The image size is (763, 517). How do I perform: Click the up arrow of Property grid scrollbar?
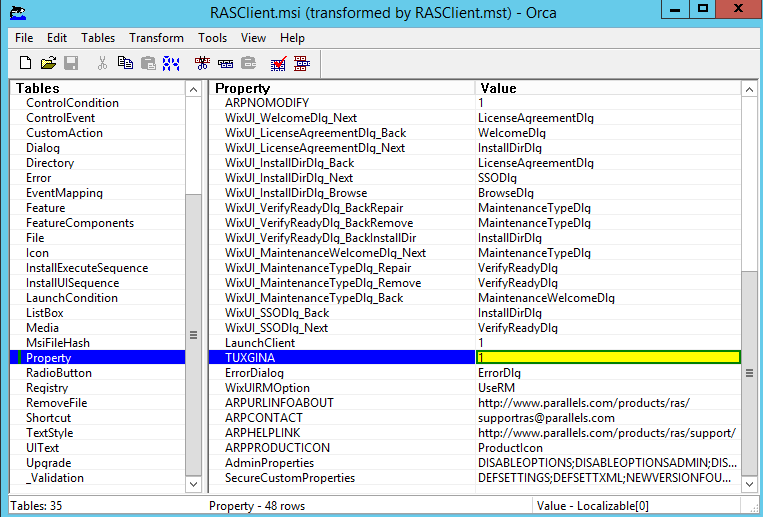coord(749,89)
